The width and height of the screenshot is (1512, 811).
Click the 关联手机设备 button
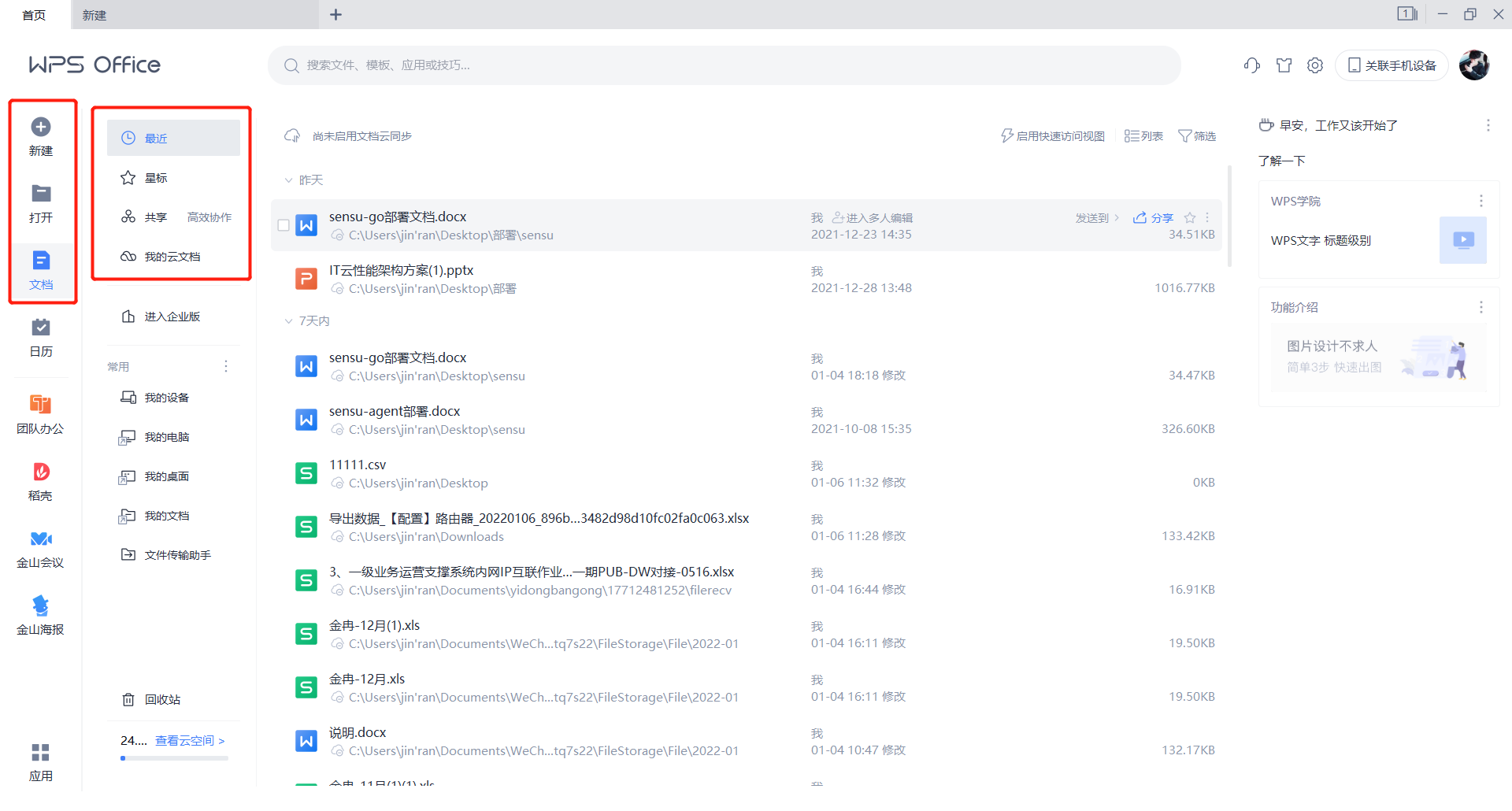pos(1392,65)
